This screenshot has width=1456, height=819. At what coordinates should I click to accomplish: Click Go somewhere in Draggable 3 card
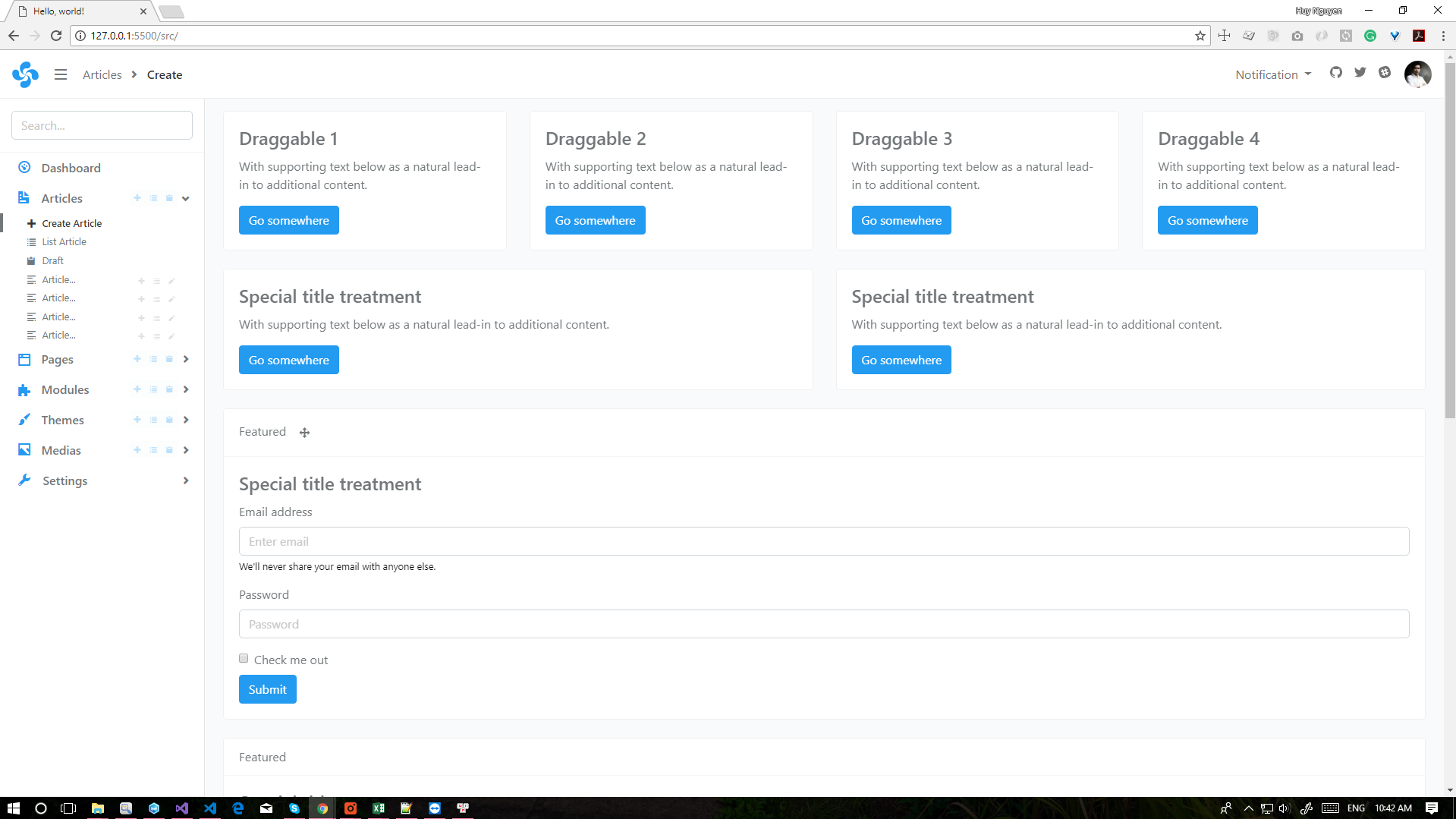(901, 220)
